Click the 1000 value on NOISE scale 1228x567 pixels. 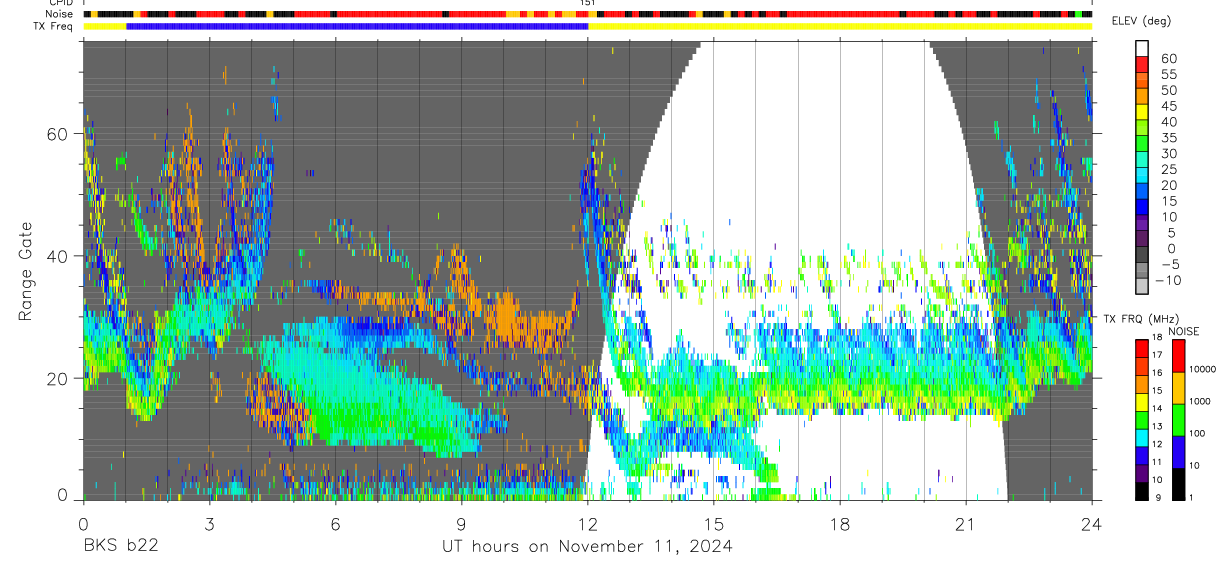(1198, 402)
